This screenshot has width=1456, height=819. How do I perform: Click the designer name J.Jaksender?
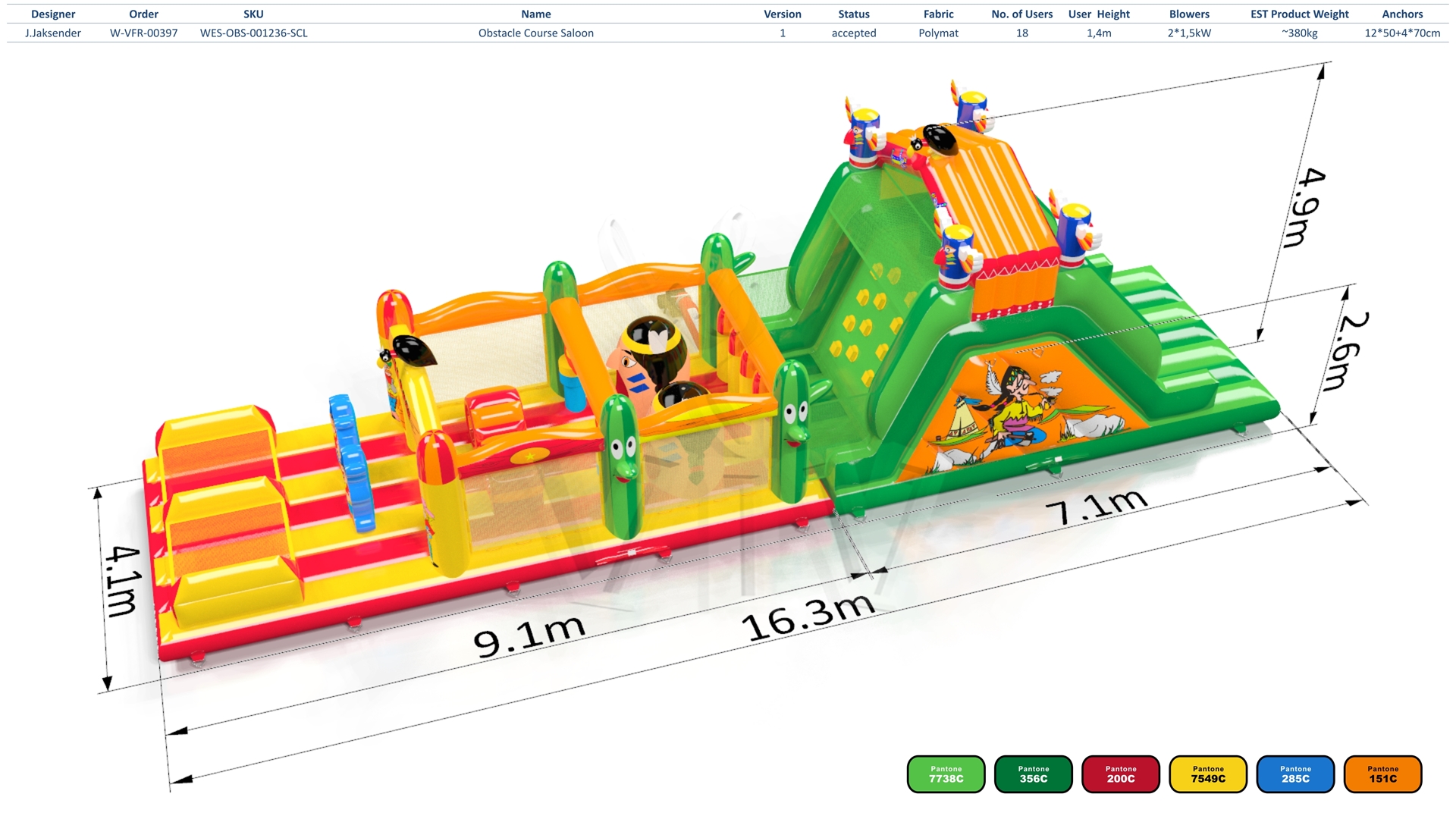click(x=53, y=33)
